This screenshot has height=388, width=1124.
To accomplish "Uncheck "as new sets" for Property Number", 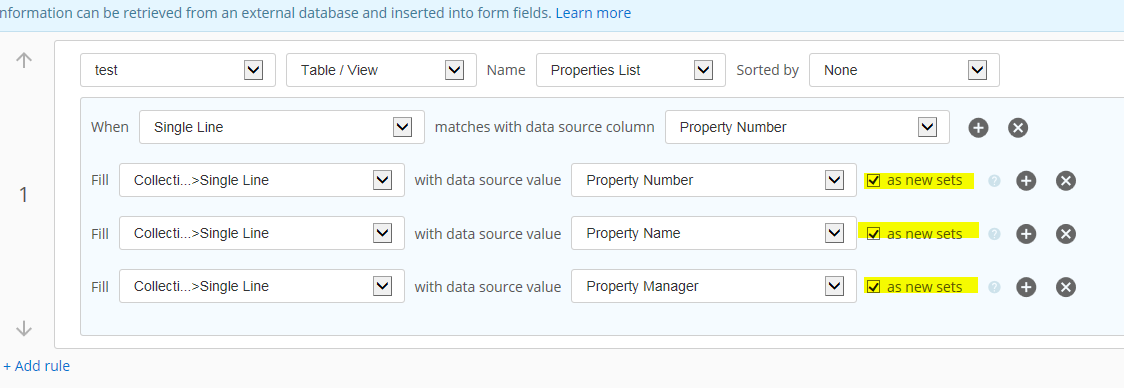I will click(x=873, y=181).
